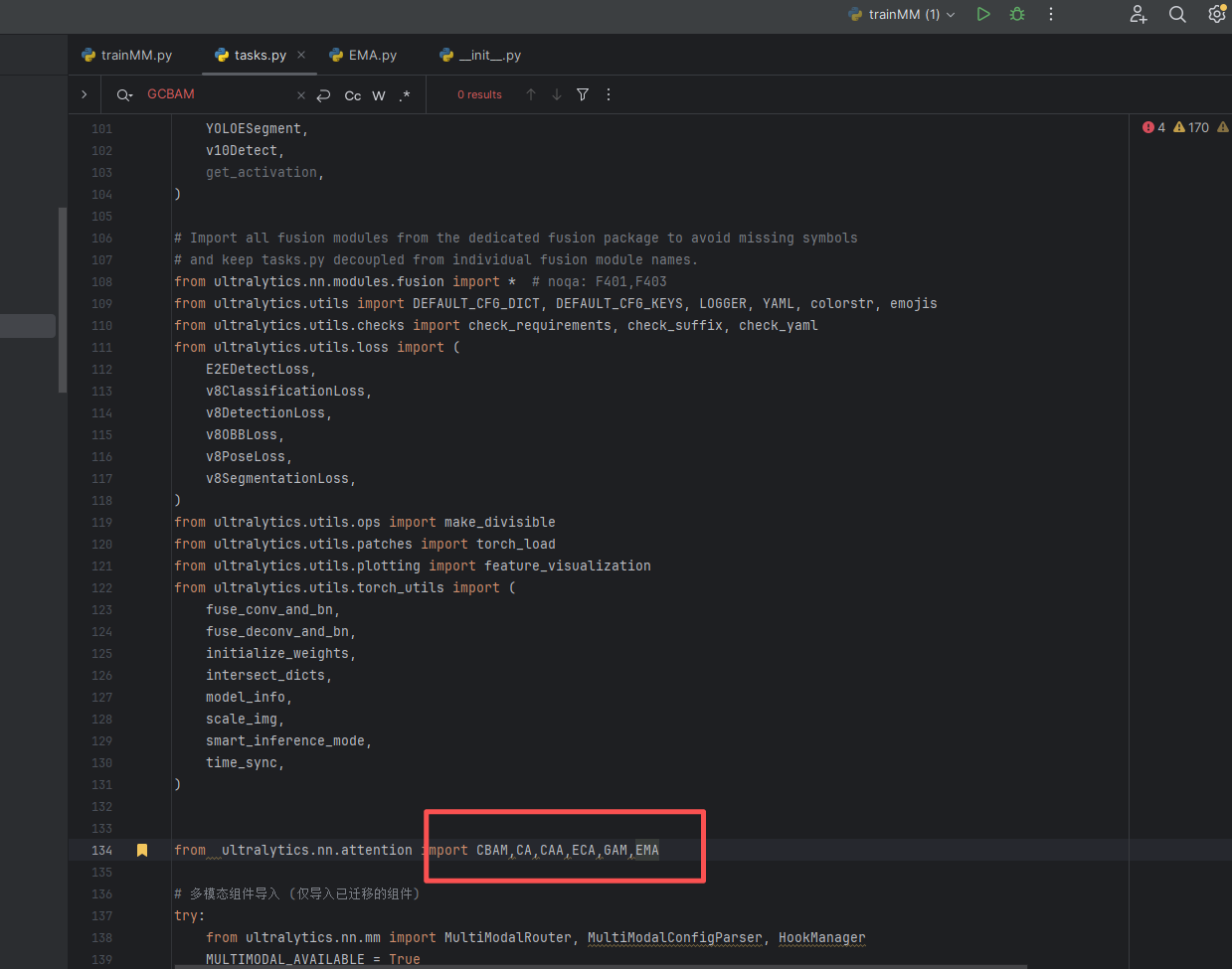Expand the replace field chevron in search bar

[x=85, y=94]
